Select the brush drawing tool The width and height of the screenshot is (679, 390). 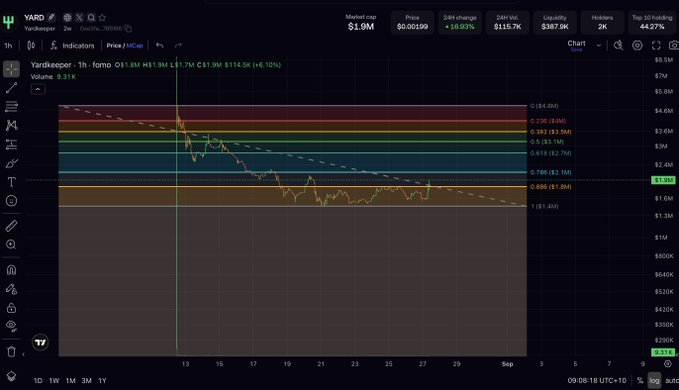(11, 163)
